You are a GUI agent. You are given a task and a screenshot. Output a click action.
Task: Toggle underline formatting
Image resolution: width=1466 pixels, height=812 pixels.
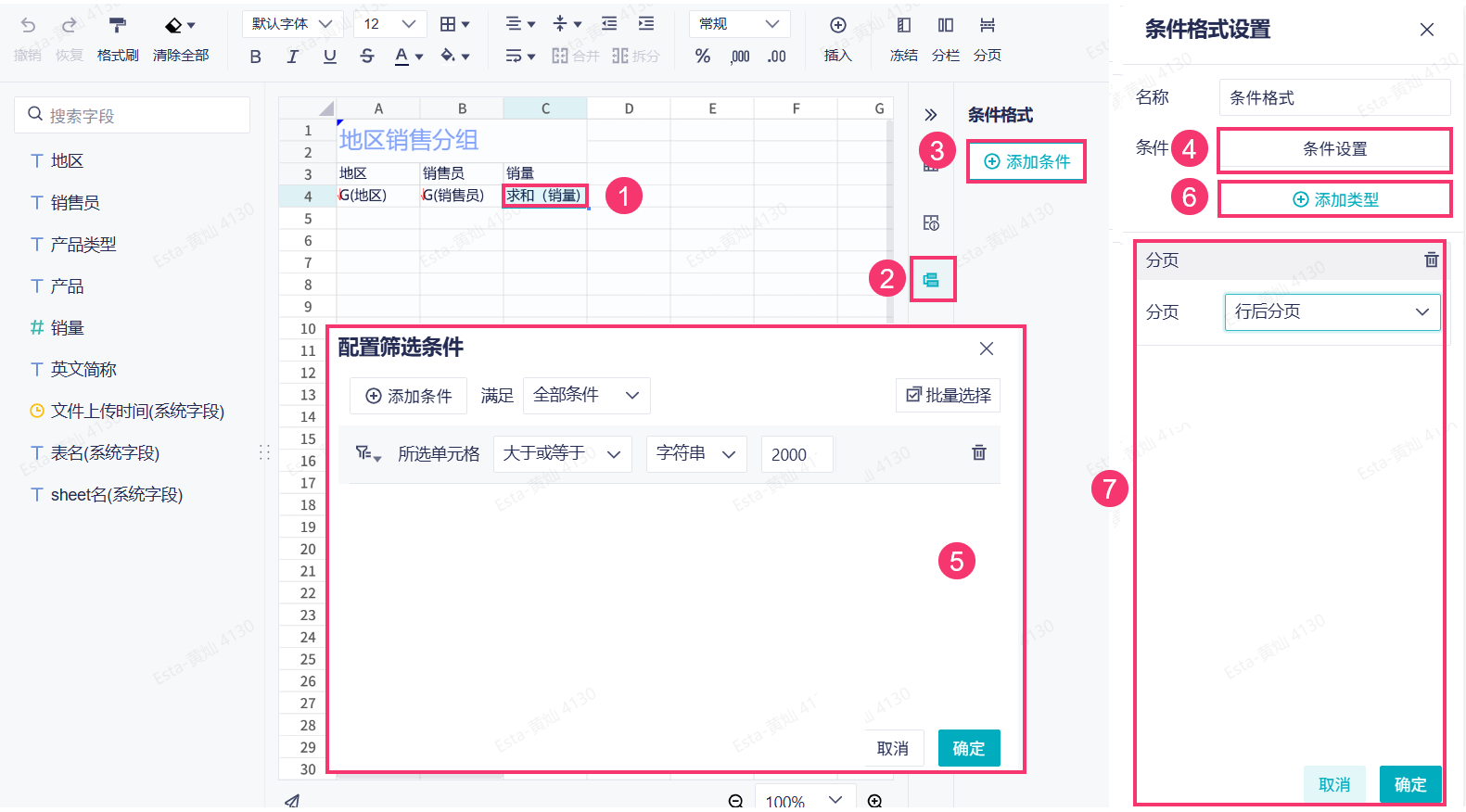[x=330, y=57]
